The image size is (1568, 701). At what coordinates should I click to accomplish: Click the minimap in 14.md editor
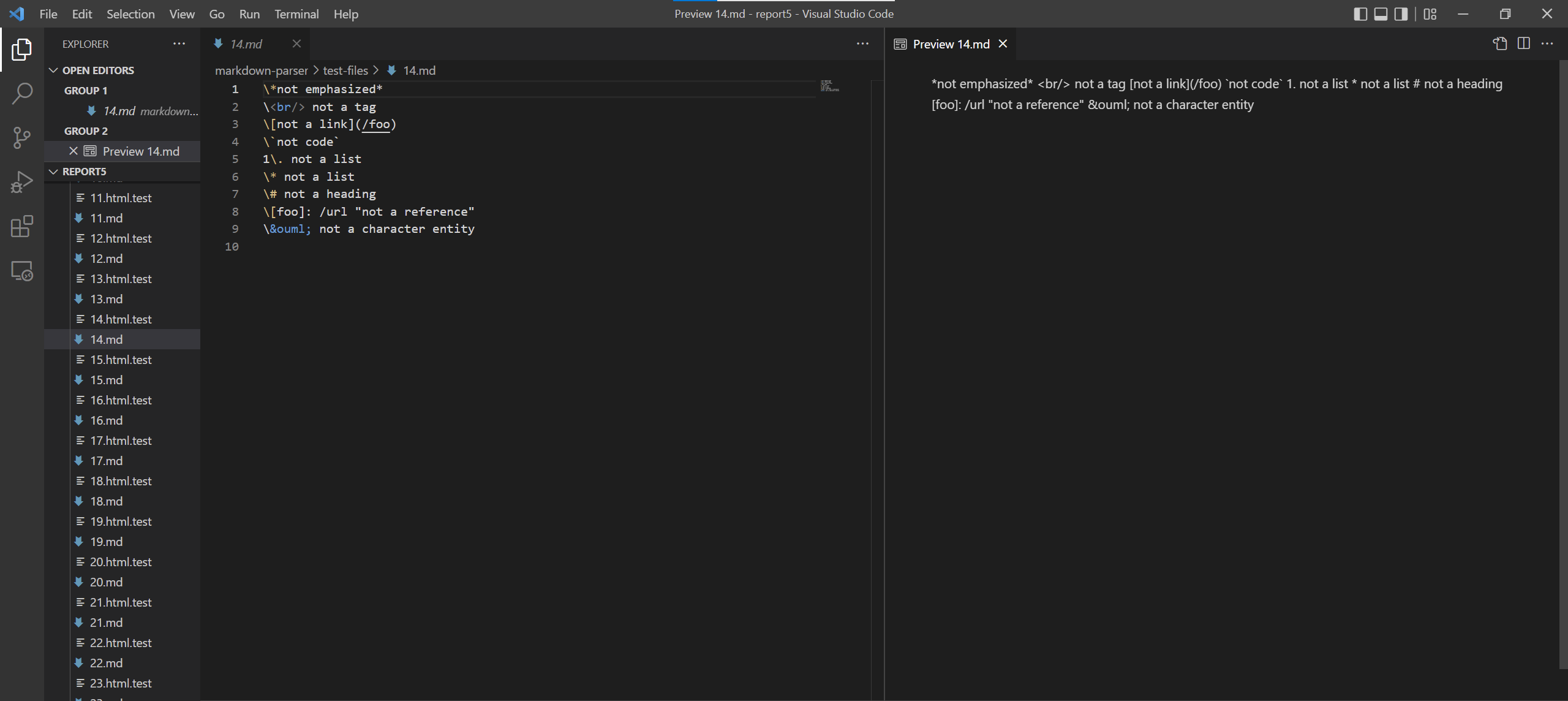829,86
